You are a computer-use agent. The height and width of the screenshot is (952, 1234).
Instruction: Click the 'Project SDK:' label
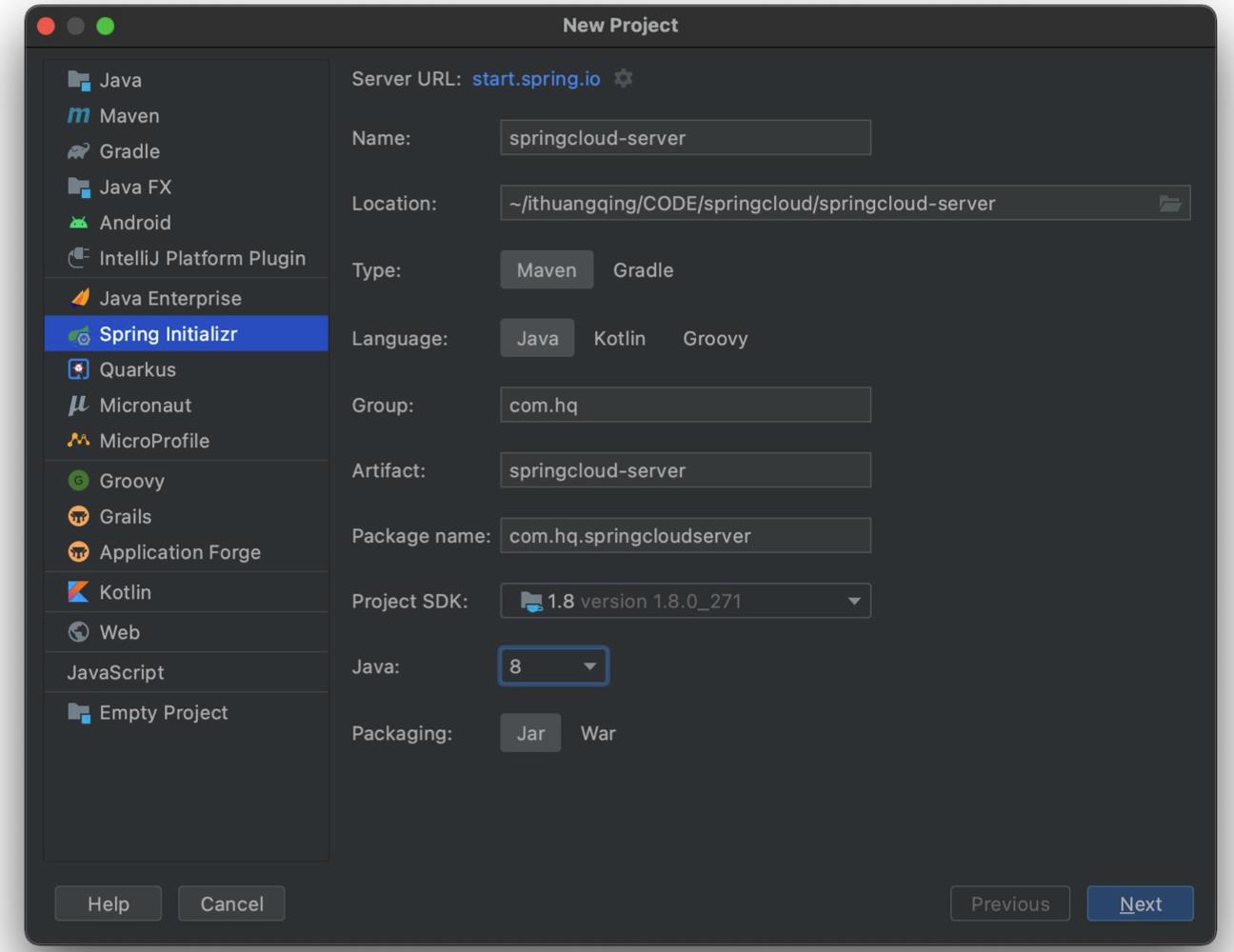click(409, 601)
